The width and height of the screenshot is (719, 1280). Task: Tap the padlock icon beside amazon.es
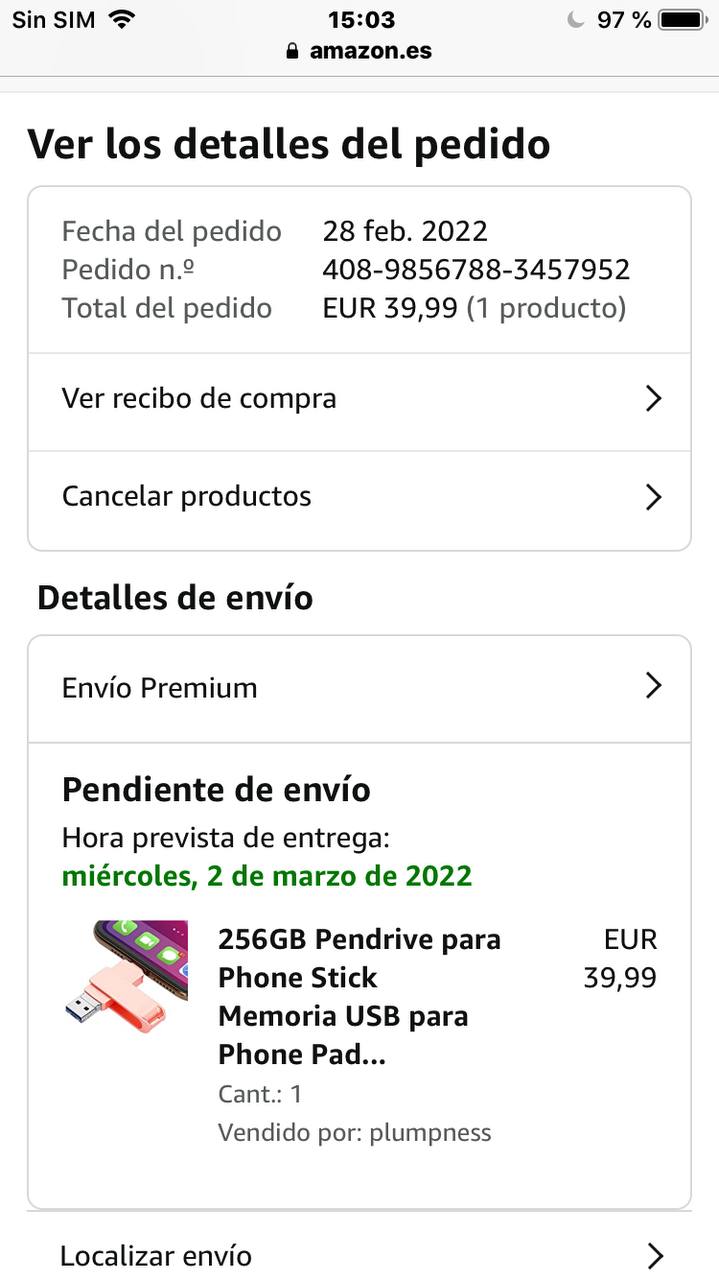(x=292, y=51)
